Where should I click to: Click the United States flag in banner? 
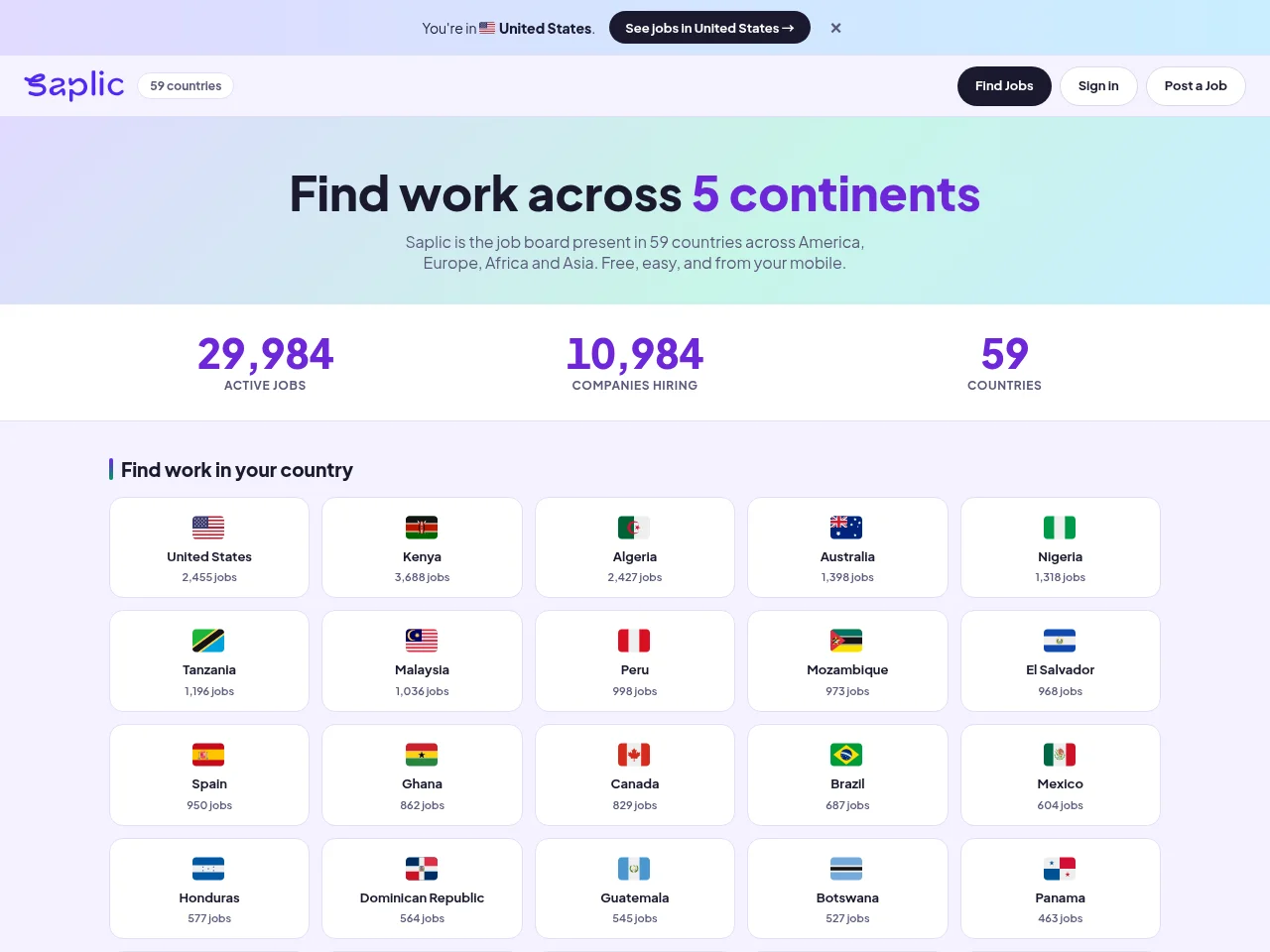pos(487,28)
